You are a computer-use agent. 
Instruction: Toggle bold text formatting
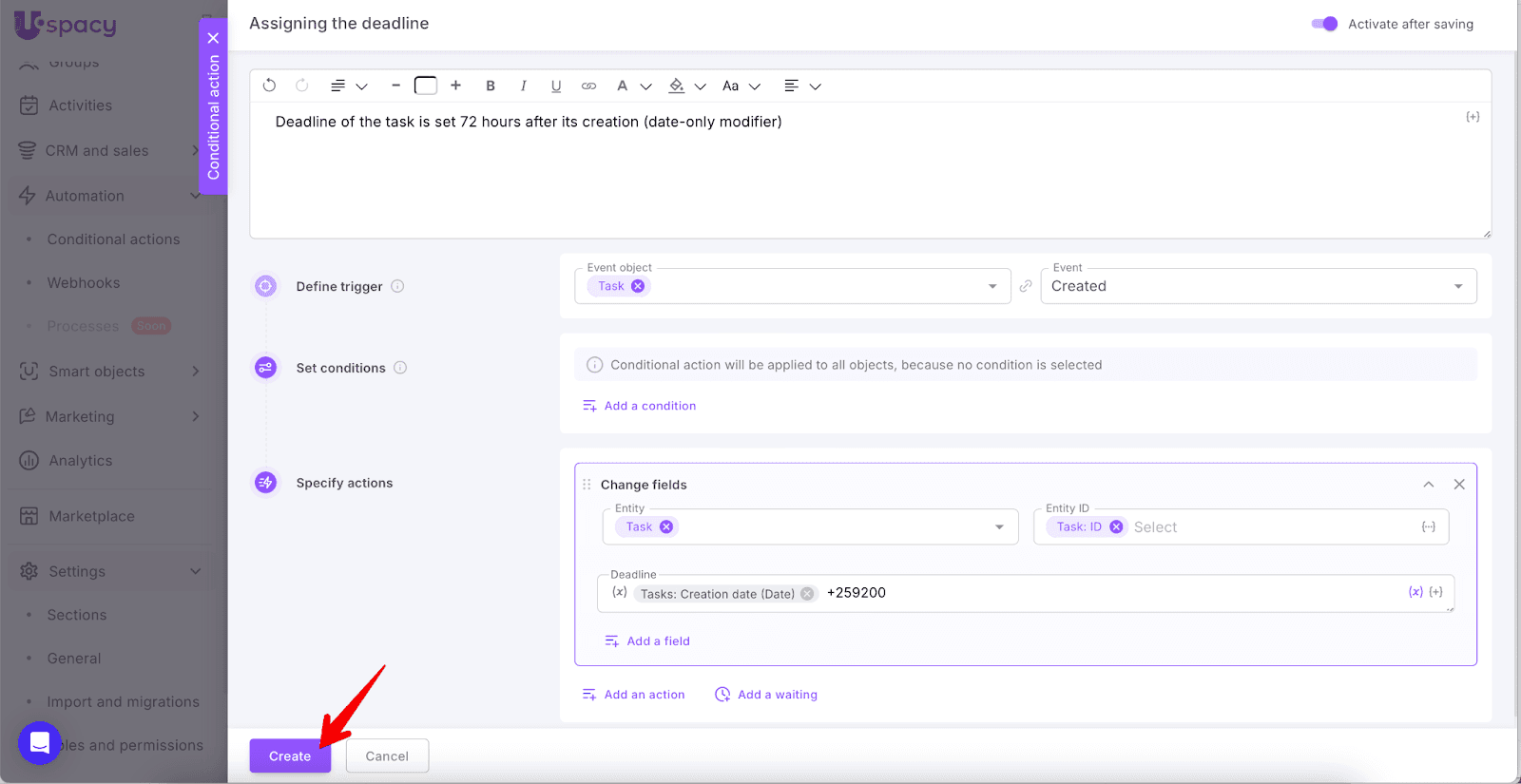click(x=491, y=86)
